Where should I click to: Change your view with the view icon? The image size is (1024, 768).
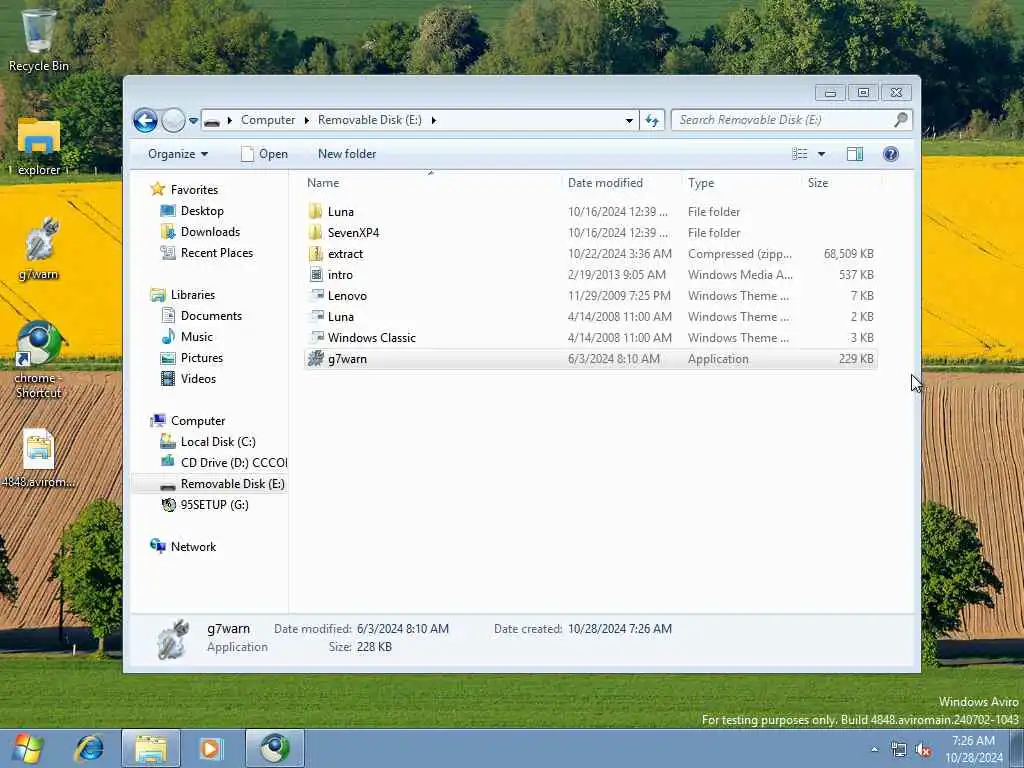coord(800,154)
